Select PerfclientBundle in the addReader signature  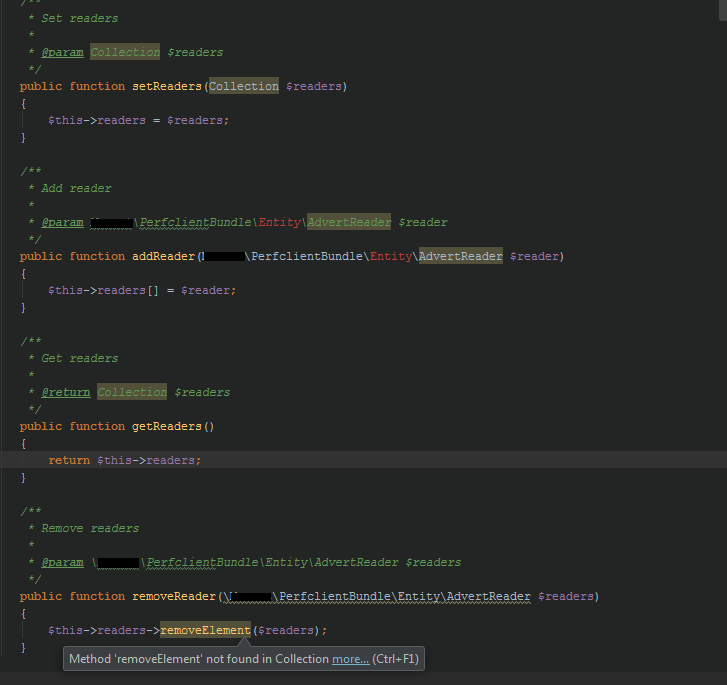point(307,256)
